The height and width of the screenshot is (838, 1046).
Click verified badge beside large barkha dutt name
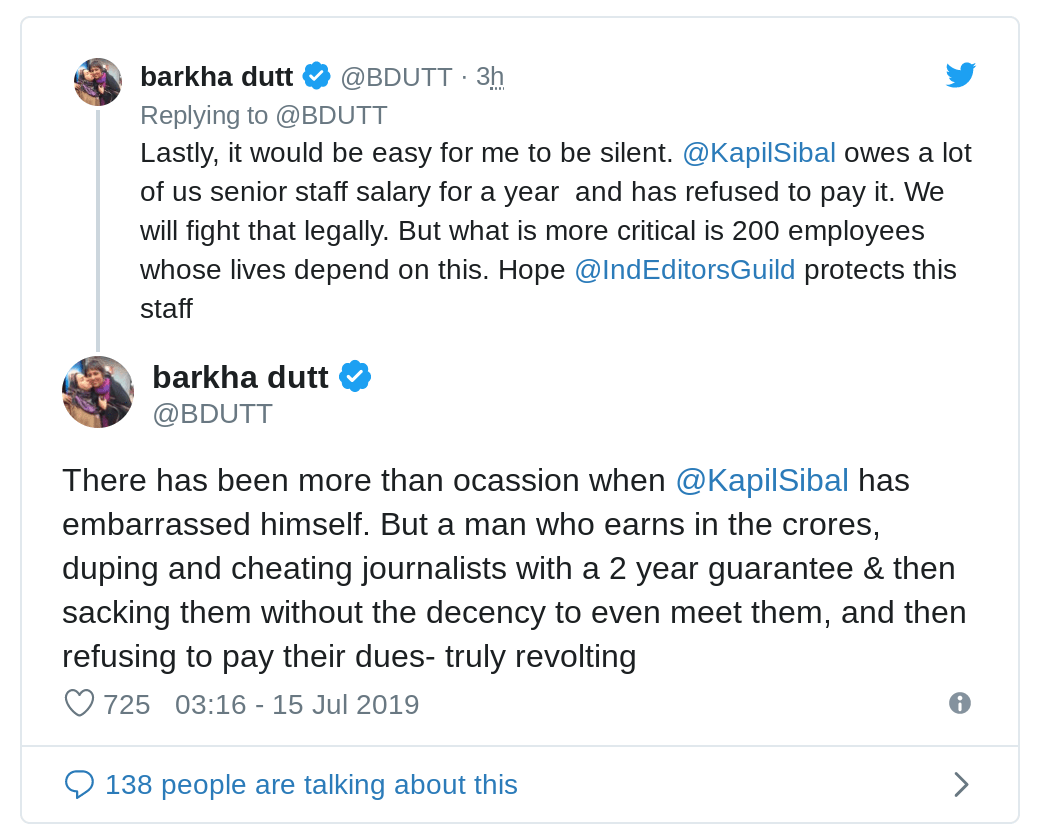click(355, 377)
